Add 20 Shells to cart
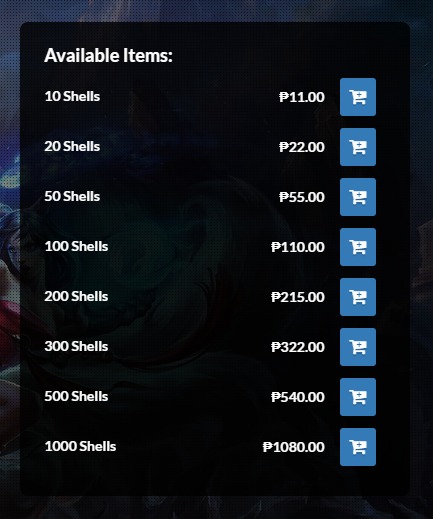This screenshot has width=433, height=519. pos(358,147)
